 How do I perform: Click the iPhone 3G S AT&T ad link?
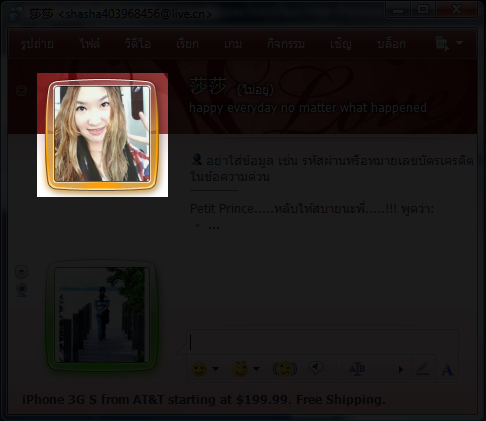tap(204, 399)
